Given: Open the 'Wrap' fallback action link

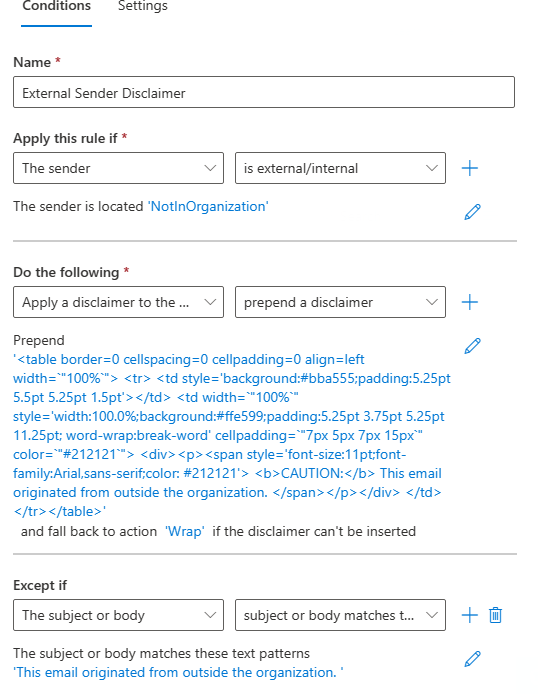Looking at the screenshot, I should (184, 532).
